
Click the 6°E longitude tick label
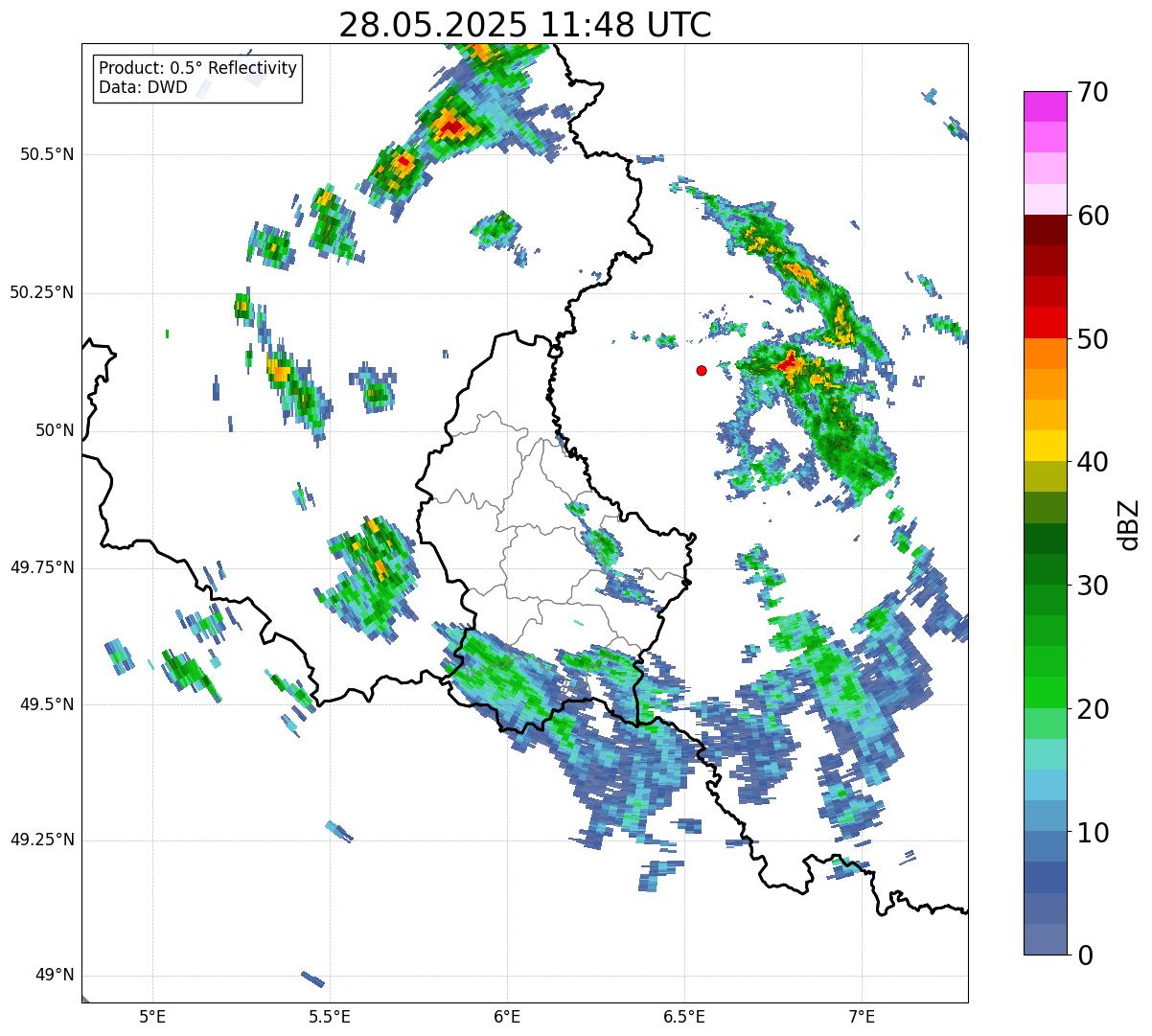(x=507, y=1016)
